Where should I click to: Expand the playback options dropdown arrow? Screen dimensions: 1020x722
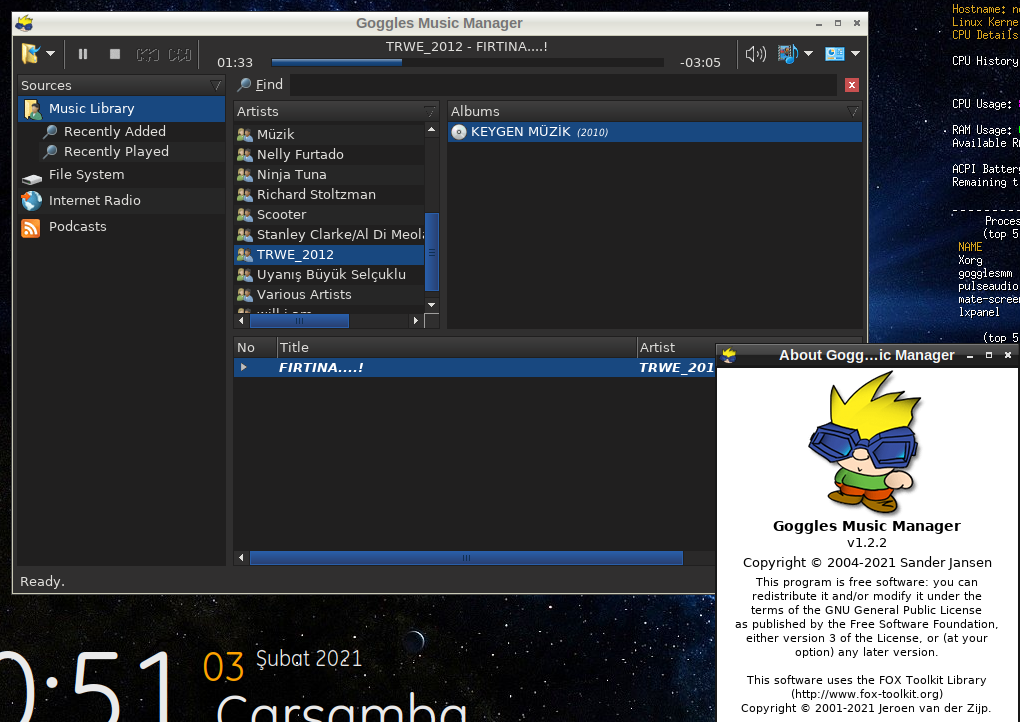click(x=809, y=53)
